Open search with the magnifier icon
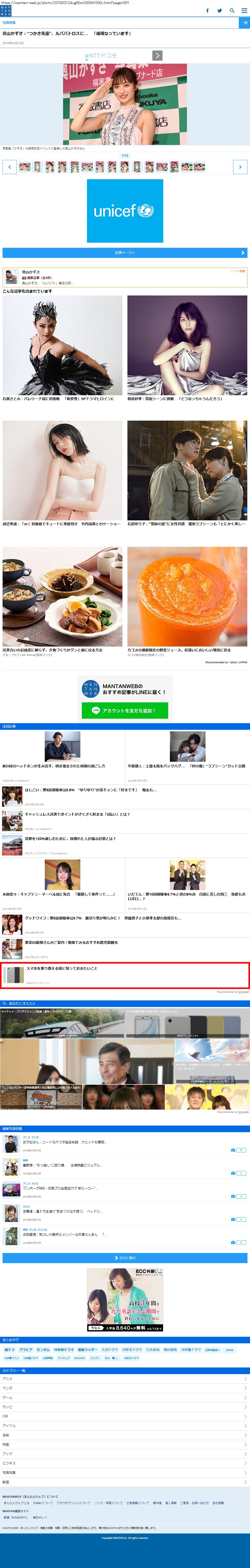The image size is (250, 1568). [232, 10]
